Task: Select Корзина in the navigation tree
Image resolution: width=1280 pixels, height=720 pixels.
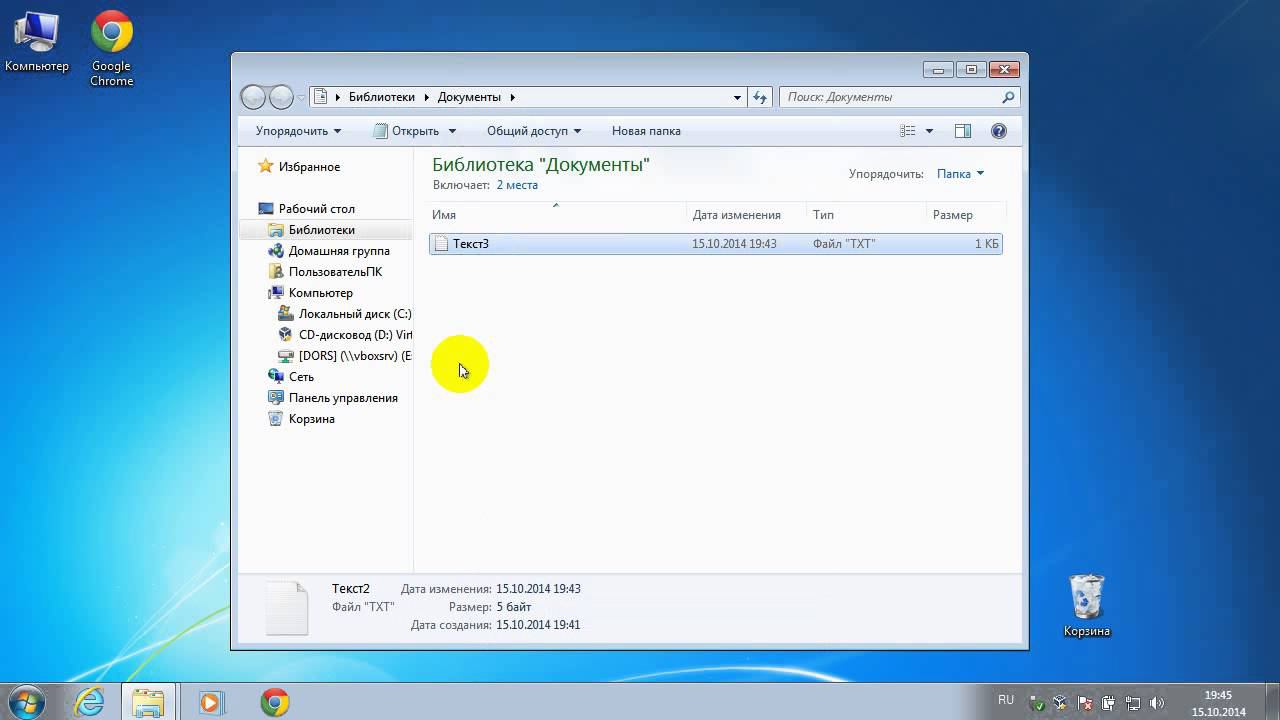Action: tap(311, 419)
